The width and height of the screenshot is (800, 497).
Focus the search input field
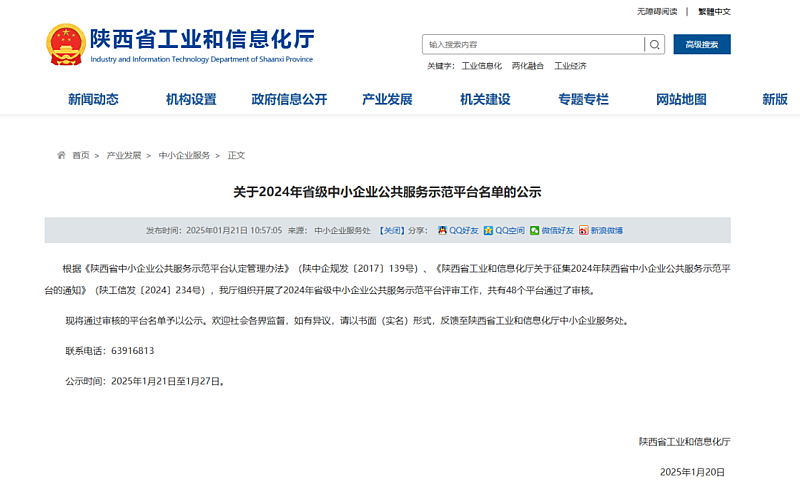pos(532,45)
